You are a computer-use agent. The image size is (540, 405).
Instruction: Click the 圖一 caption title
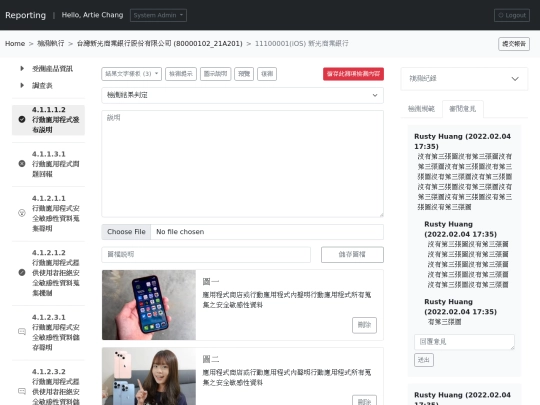point(211,282)
